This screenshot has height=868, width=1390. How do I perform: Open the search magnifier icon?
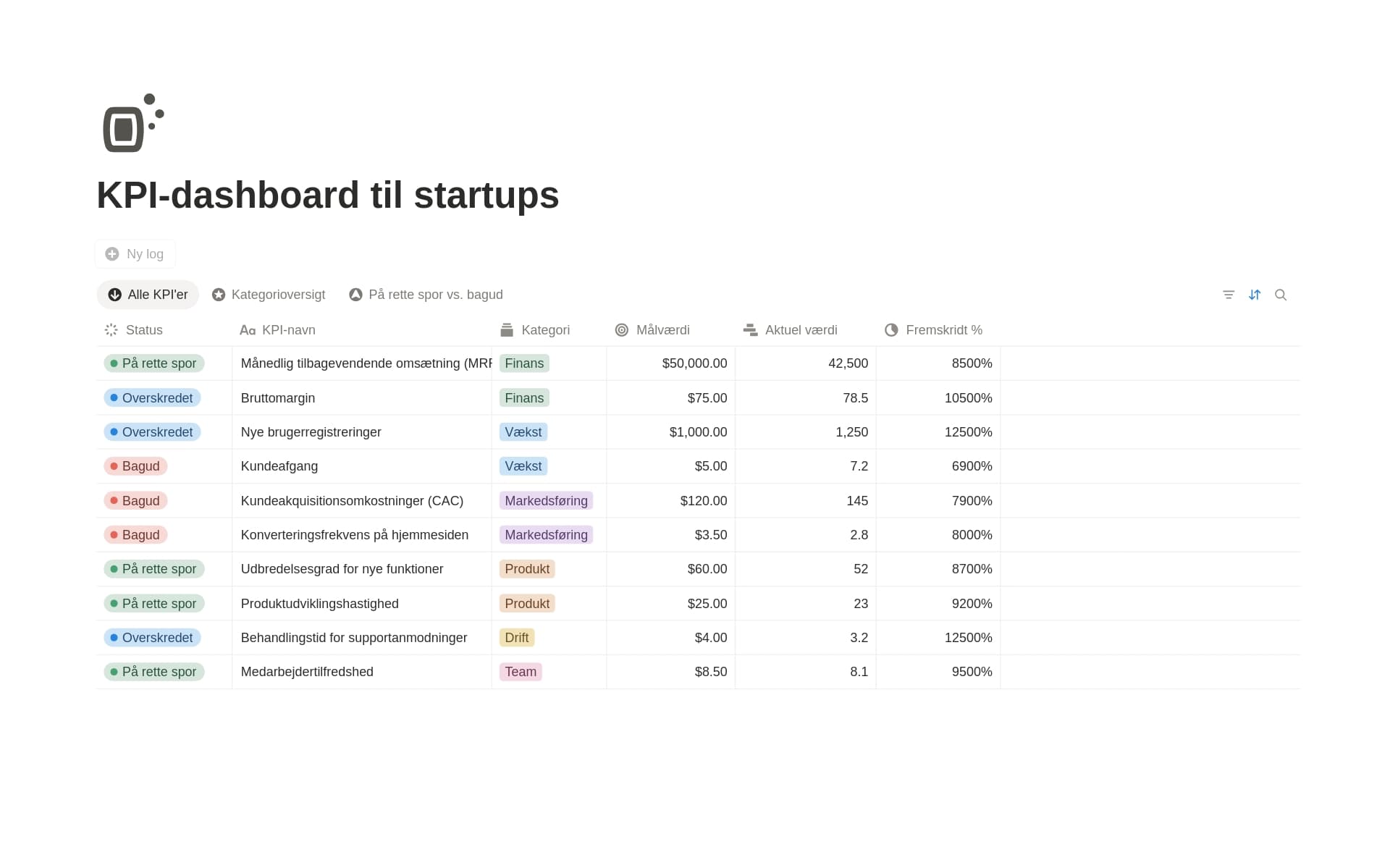(x=1281, y=295)
